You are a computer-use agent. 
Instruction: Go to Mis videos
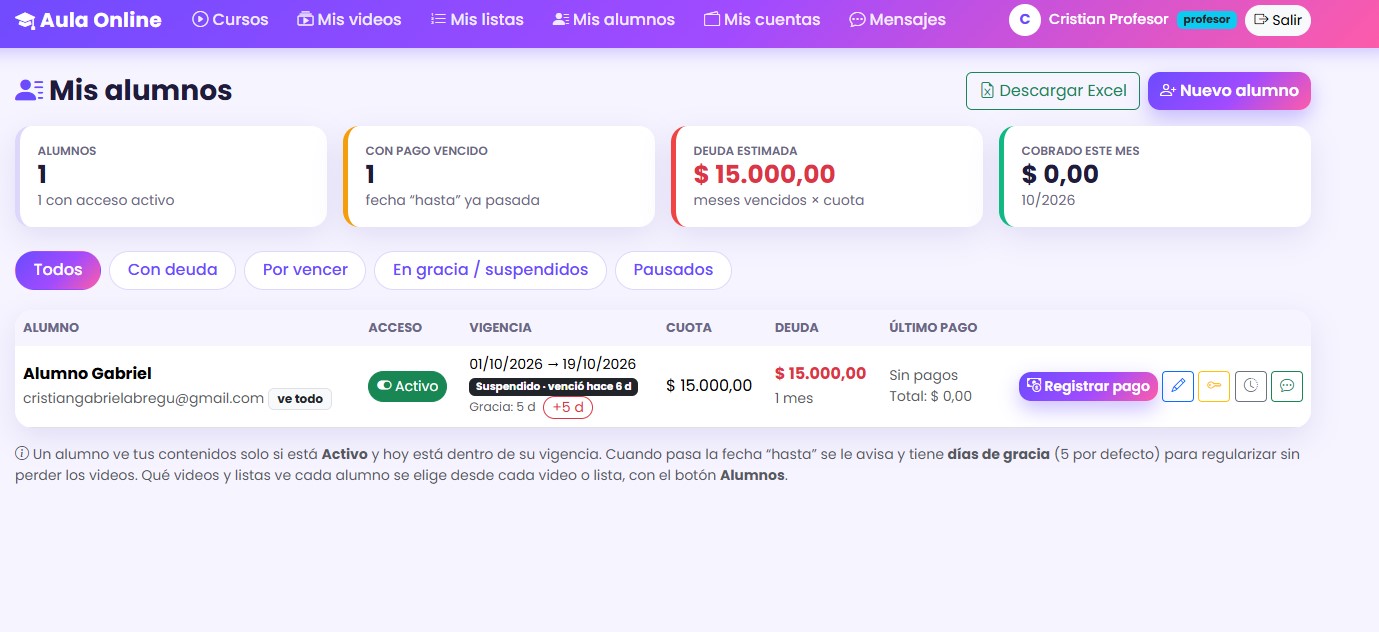[x=349, y=20]
